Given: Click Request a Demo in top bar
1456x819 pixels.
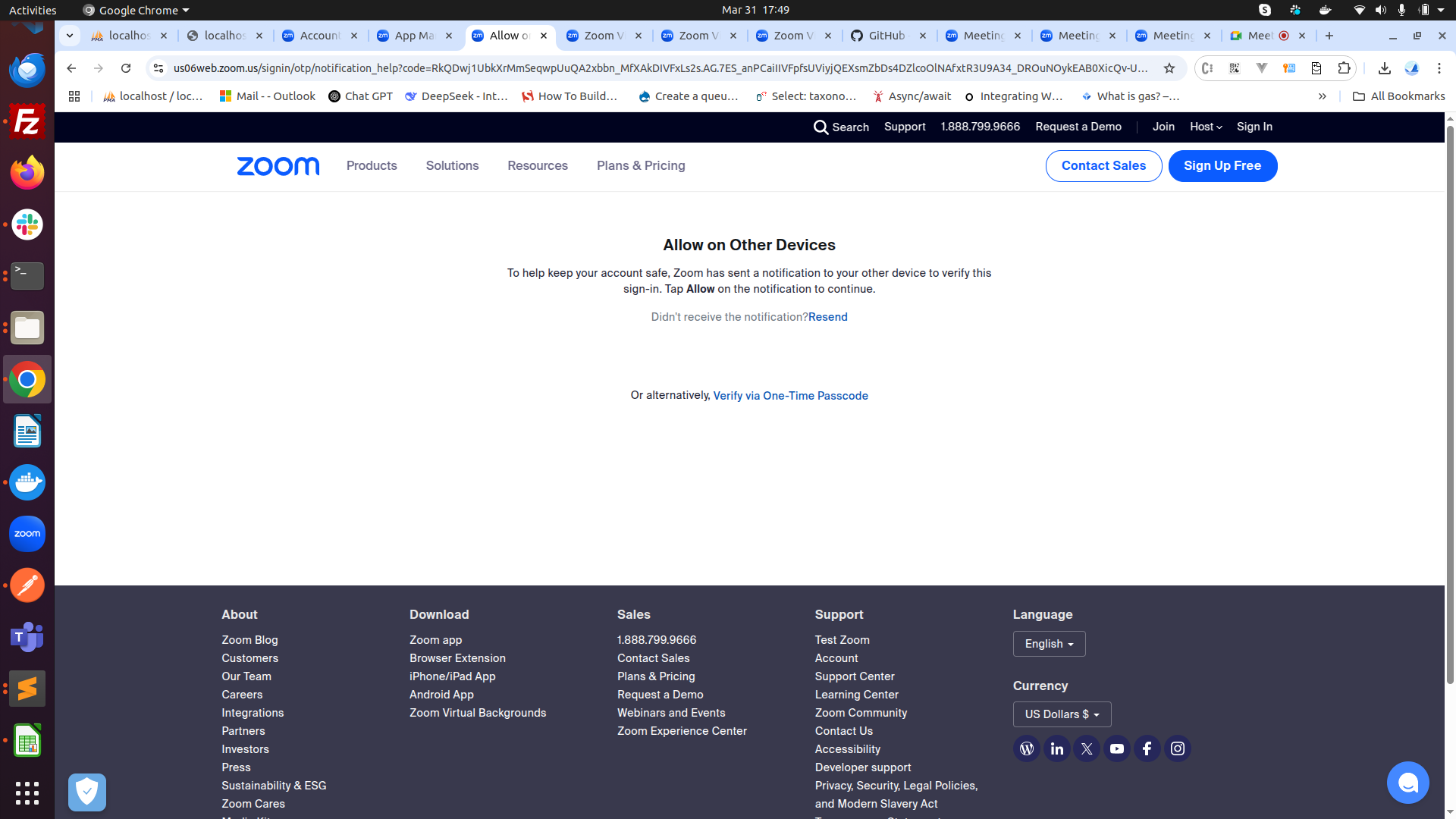Looking at the screenshot, I should [x=1078, y=127].
